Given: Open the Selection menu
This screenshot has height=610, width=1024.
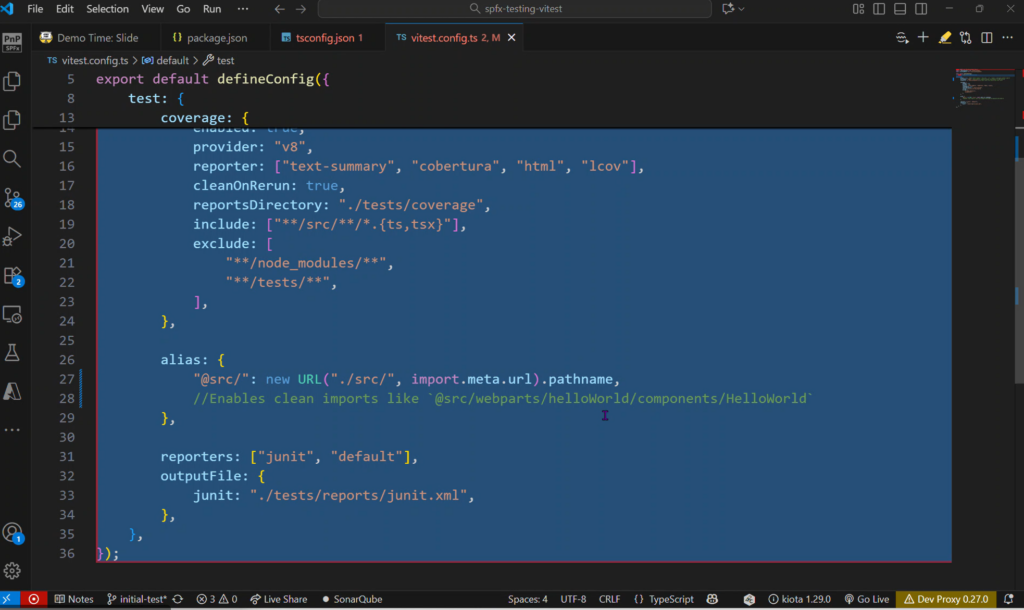Looking at the screenshot, I should tap(107, 9).
